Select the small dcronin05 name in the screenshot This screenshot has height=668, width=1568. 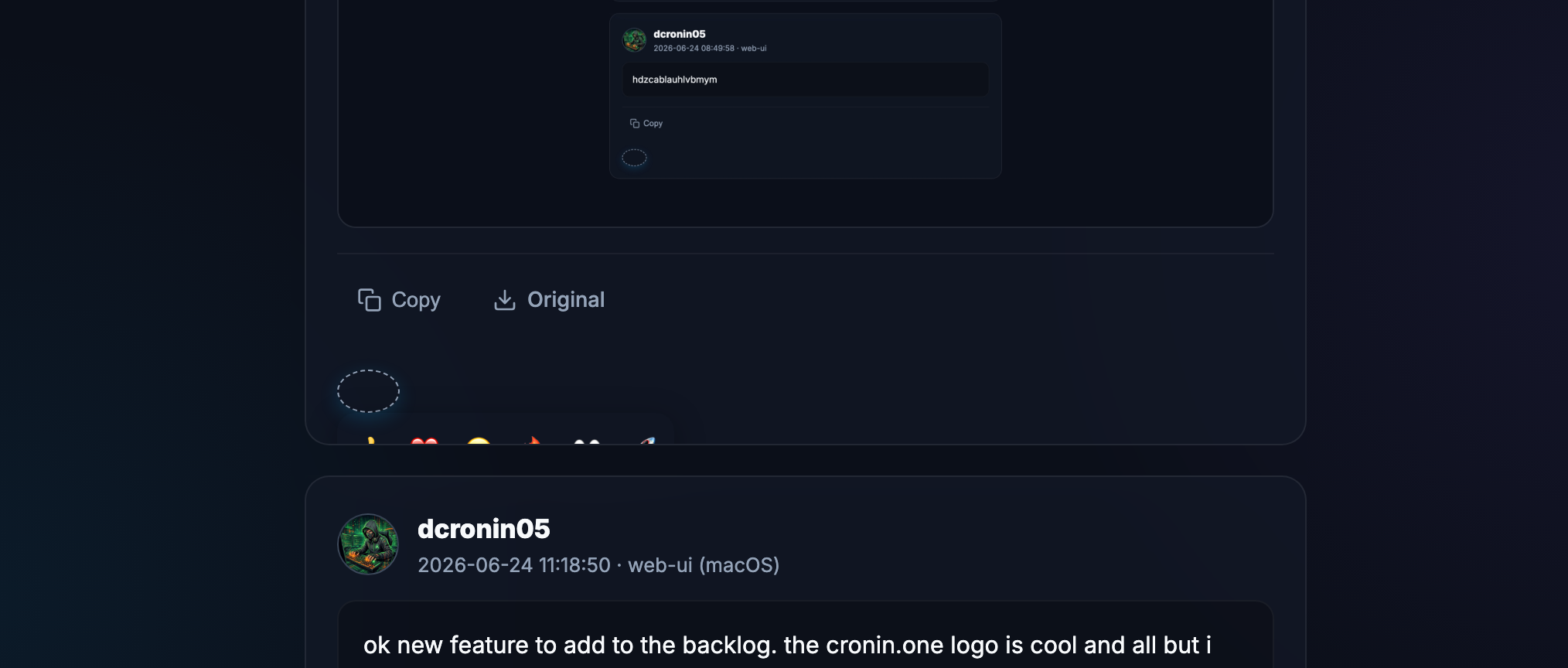point(680,34)
